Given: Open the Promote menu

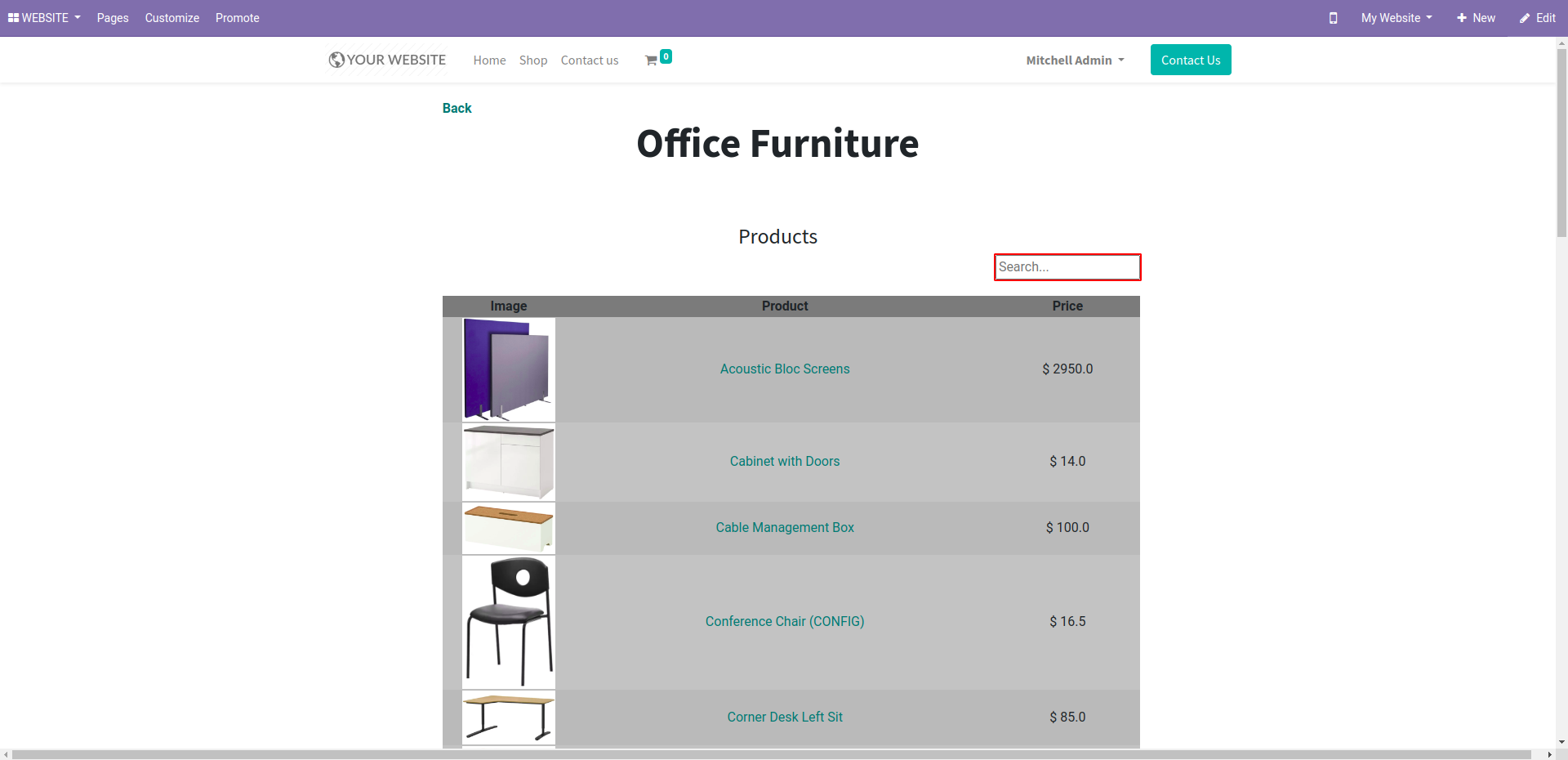Looking at the screenshot, I should [x=237, y=18].
